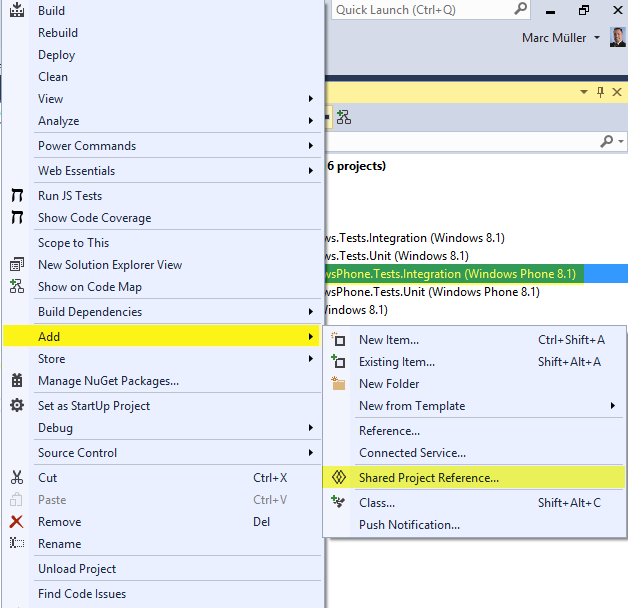
Task: Open the Solution Explorer window position dropdown
Action: click(x=584, y=92)
